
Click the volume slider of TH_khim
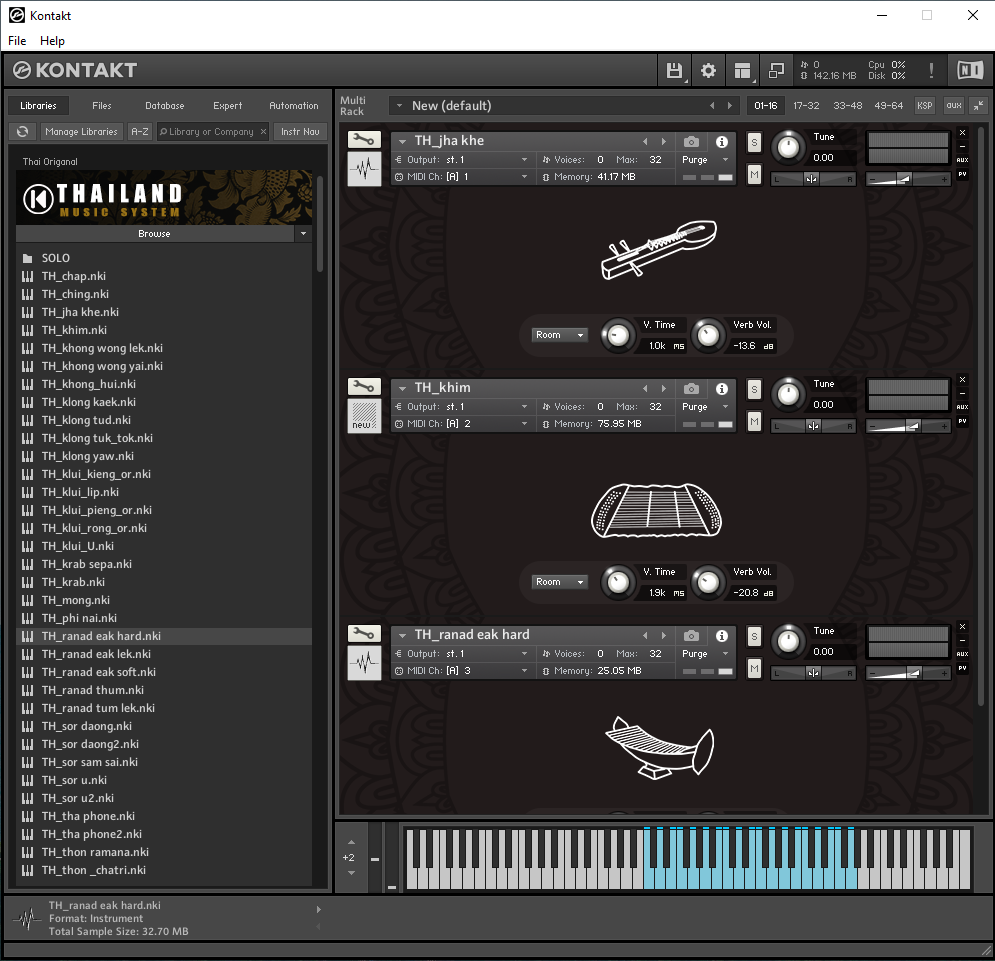point(908,426)
